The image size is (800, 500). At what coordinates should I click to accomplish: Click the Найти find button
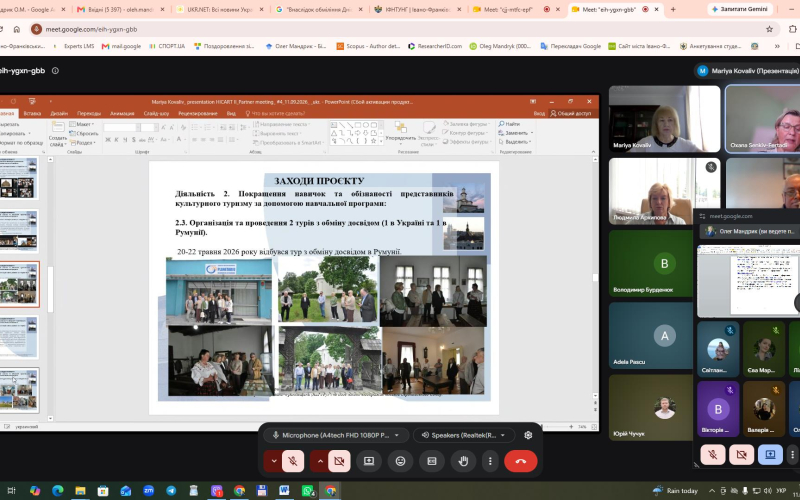[509, 124]
